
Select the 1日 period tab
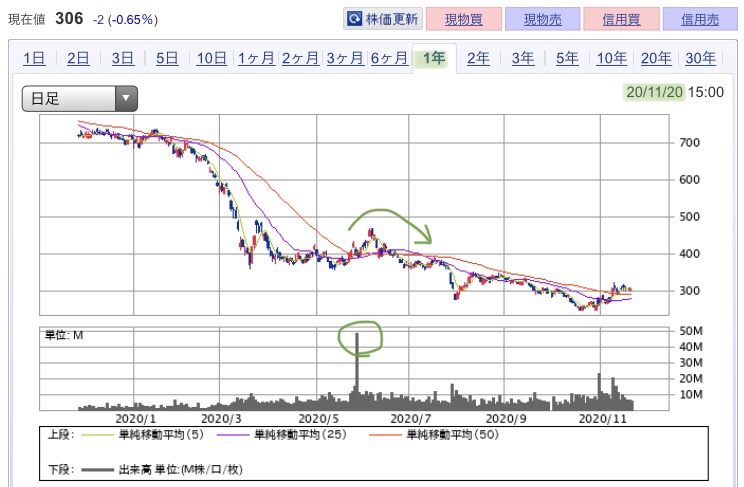[x=34, y=58]
